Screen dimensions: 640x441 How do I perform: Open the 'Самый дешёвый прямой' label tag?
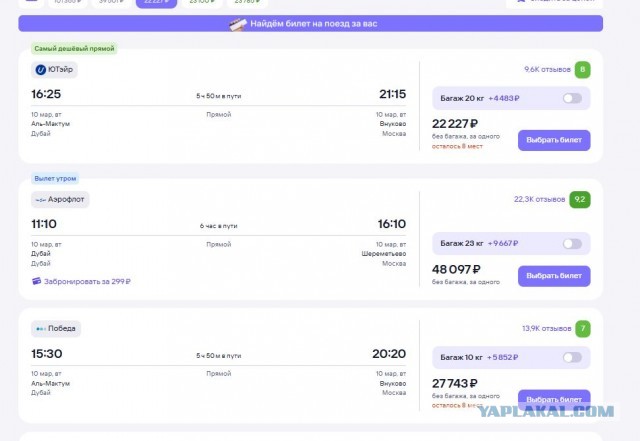tap(74, 49)
